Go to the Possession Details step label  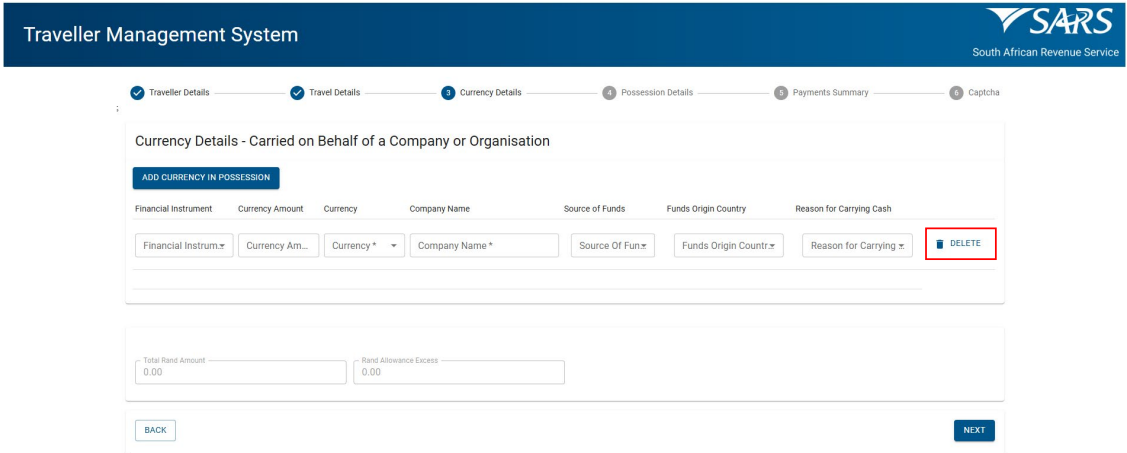657,93
